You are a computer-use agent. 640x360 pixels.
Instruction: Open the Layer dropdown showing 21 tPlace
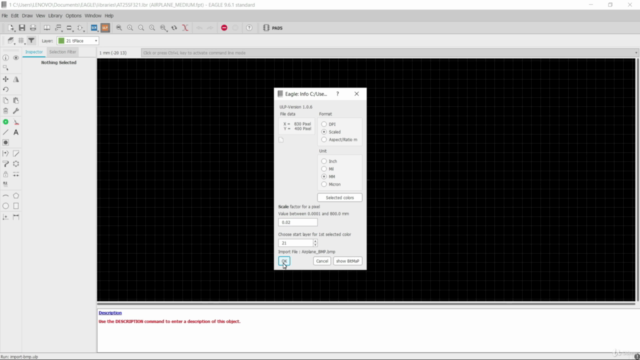(78, 41)
